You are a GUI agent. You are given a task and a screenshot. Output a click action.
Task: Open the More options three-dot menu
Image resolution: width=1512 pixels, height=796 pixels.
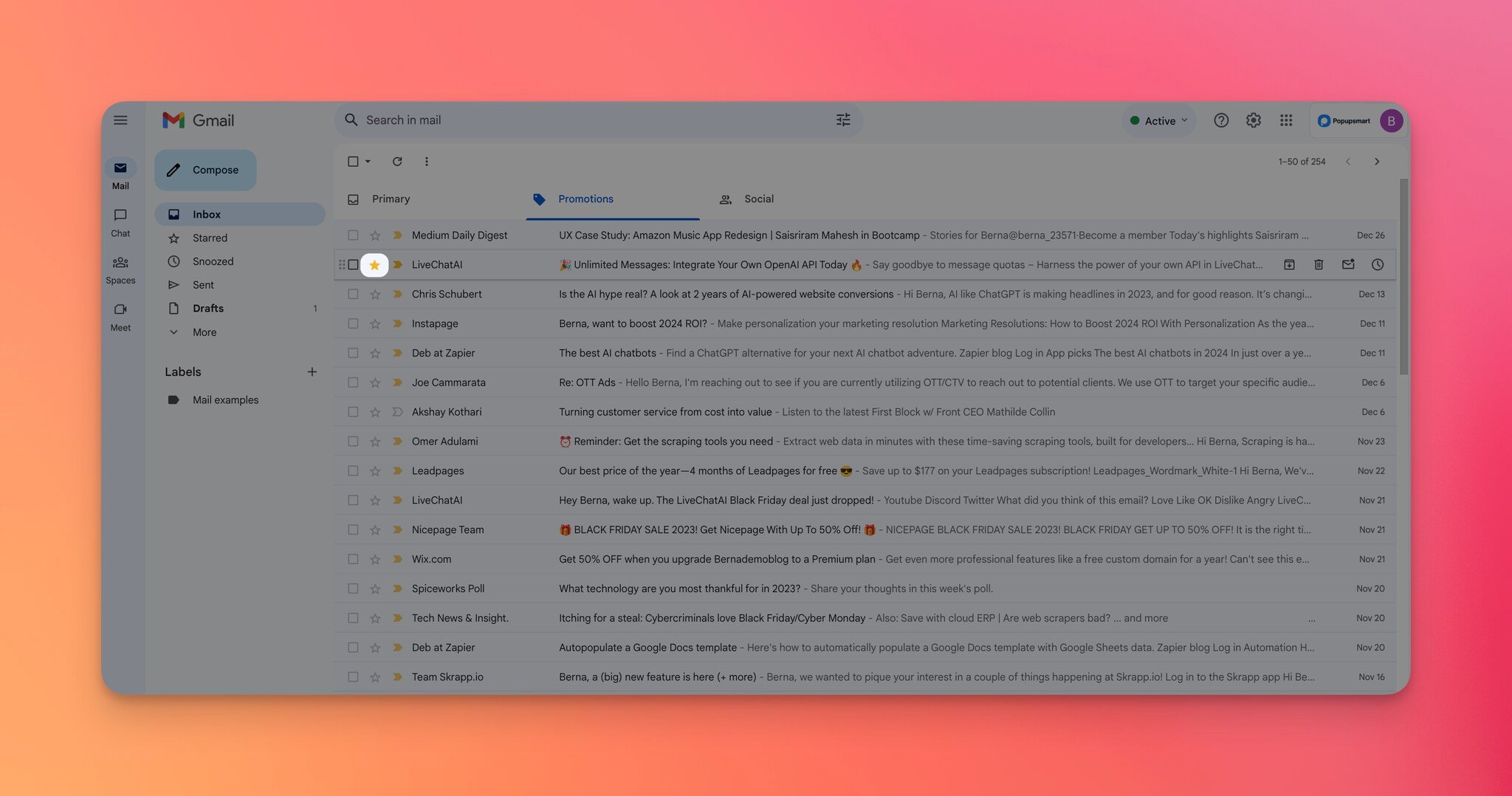pyautogui.click(x=426, y=161)
